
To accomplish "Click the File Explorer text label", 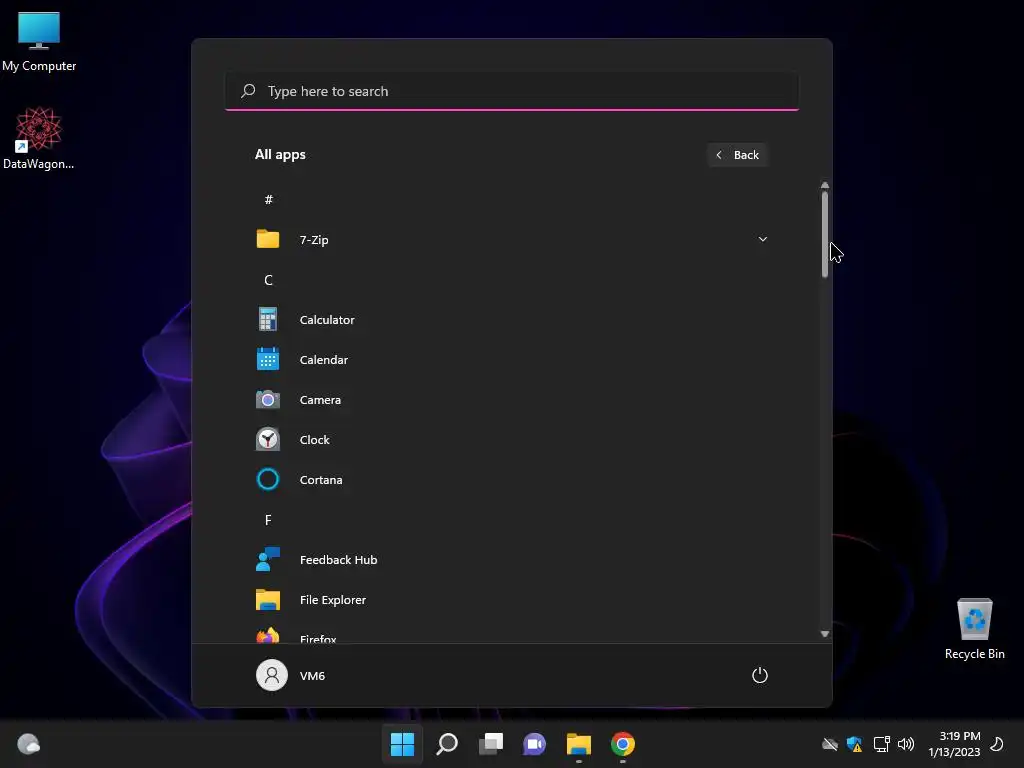I will click(332, 600).
